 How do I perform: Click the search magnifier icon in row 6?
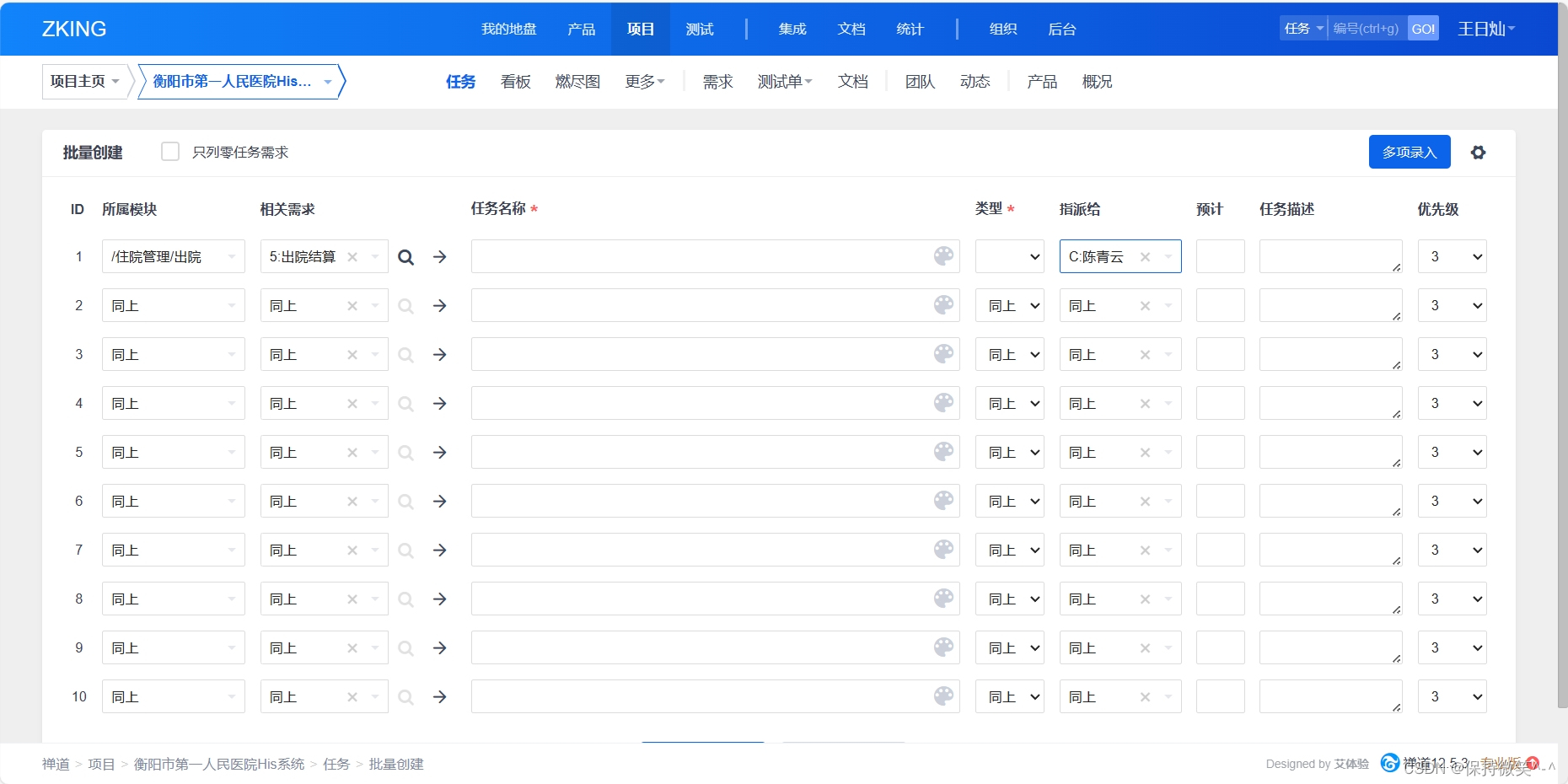[405, 502]
